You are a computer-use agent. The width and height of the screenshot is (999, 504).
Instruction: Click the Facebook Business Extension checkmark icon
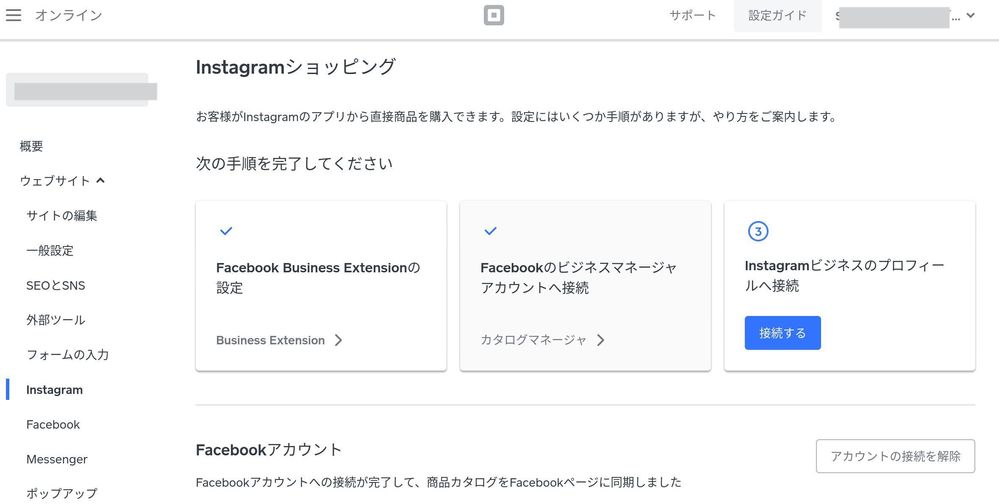click(226, 231)
